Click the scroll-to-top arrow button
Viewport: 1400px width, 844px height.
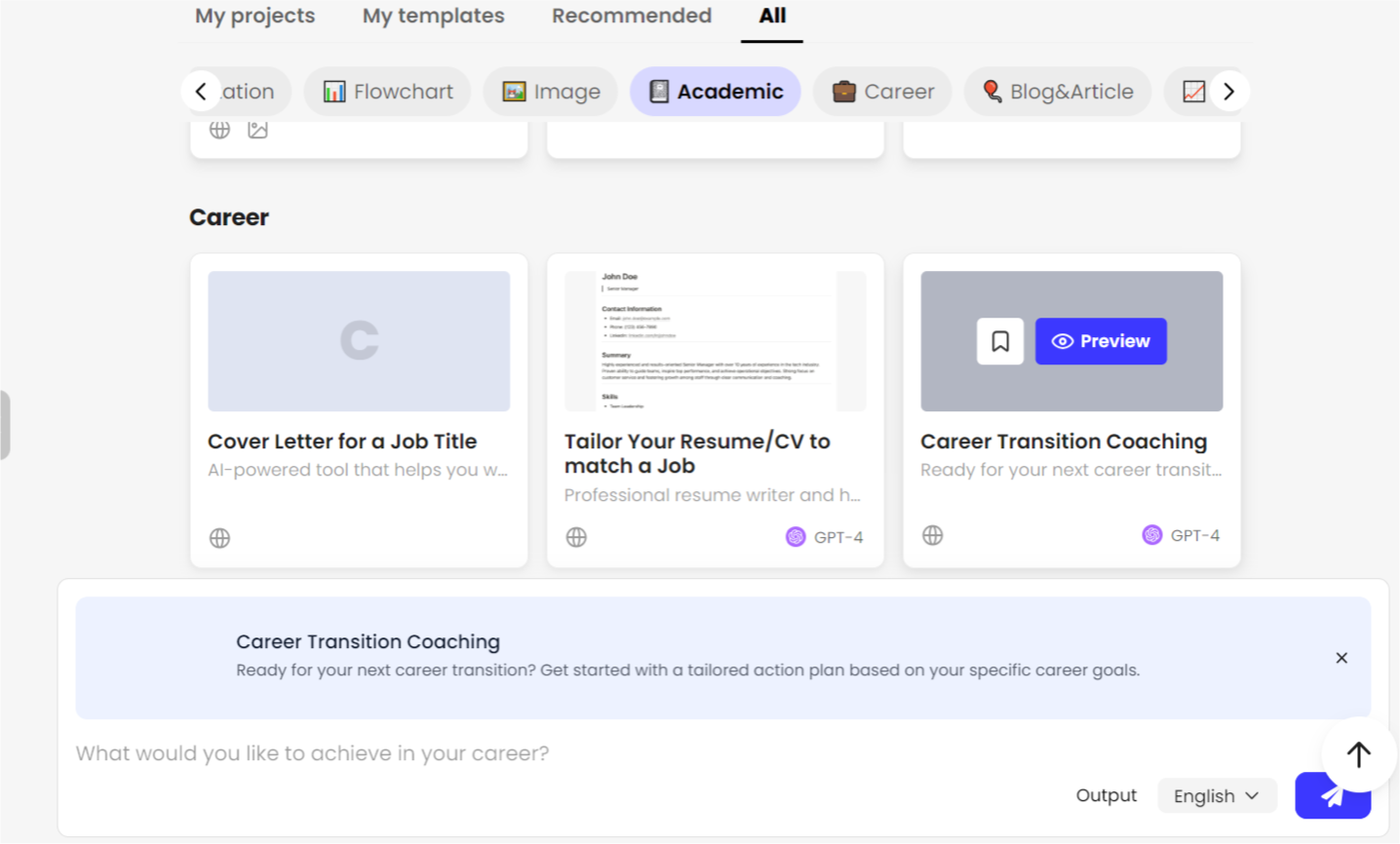click(1358, 753)
